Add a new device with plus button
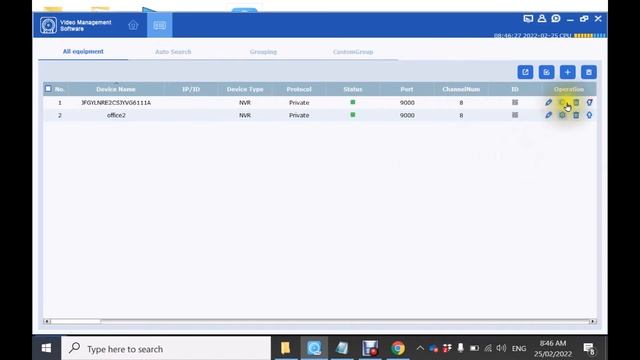This screenshot has width=640, height=360. [568, 72]
